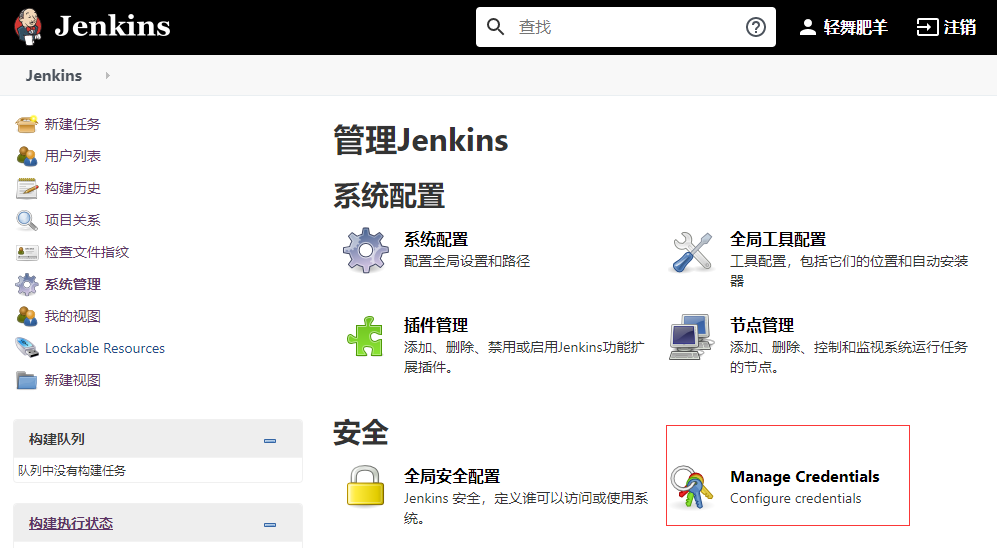Click 配置全局设置和路径 description
The width and height of the screenshot is (997, 548).
tap(467, 261)
